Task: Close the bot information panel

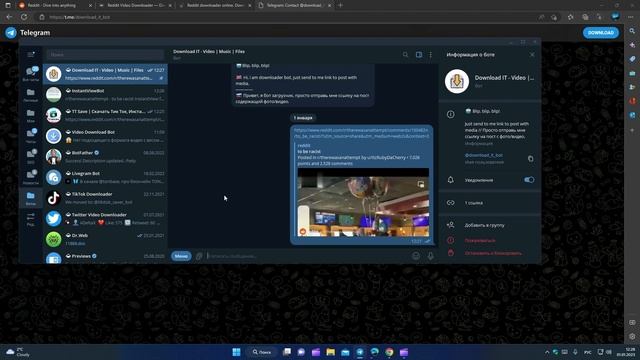Action: (x=532, y=54)
